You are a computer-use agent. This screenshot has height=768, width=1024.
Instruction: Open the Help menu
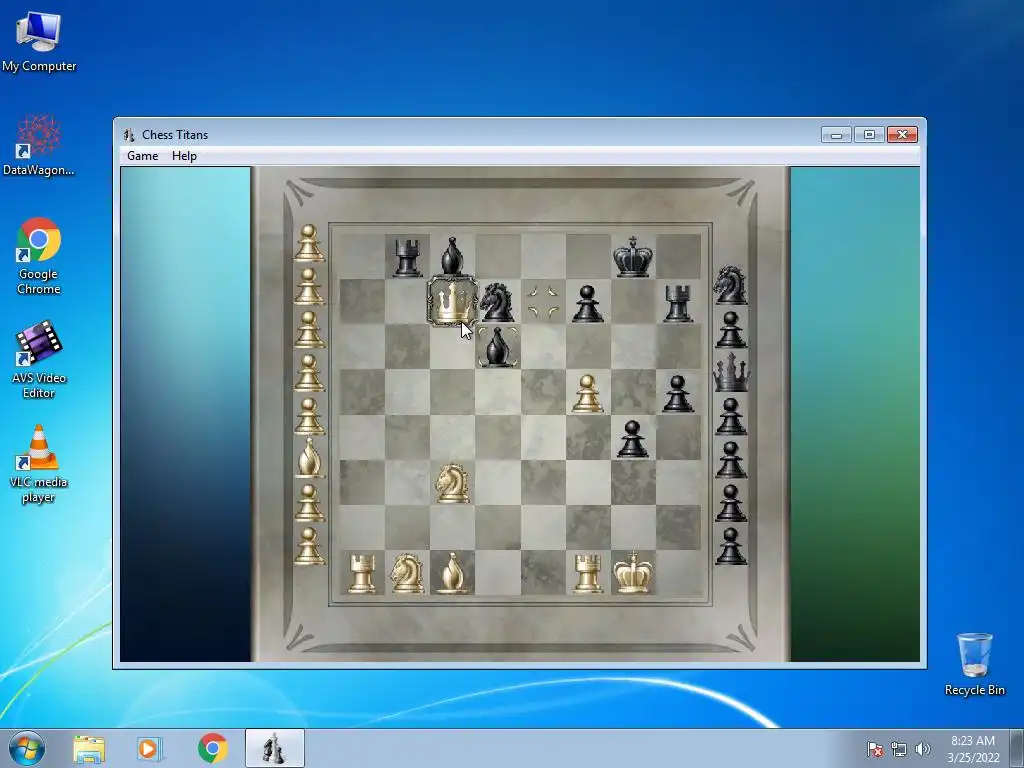[x=184, y=156]
